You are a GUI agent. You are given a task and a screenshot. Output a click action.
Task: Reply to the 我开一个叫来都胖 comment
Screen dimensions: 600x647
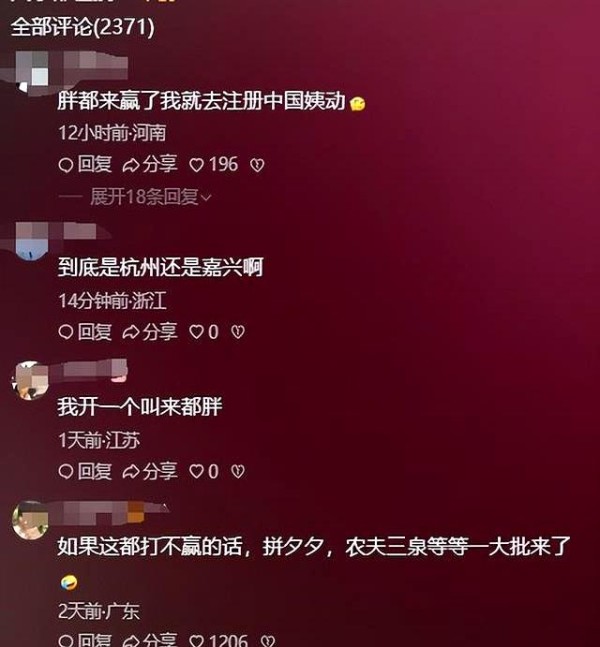(x=85, y=471)
